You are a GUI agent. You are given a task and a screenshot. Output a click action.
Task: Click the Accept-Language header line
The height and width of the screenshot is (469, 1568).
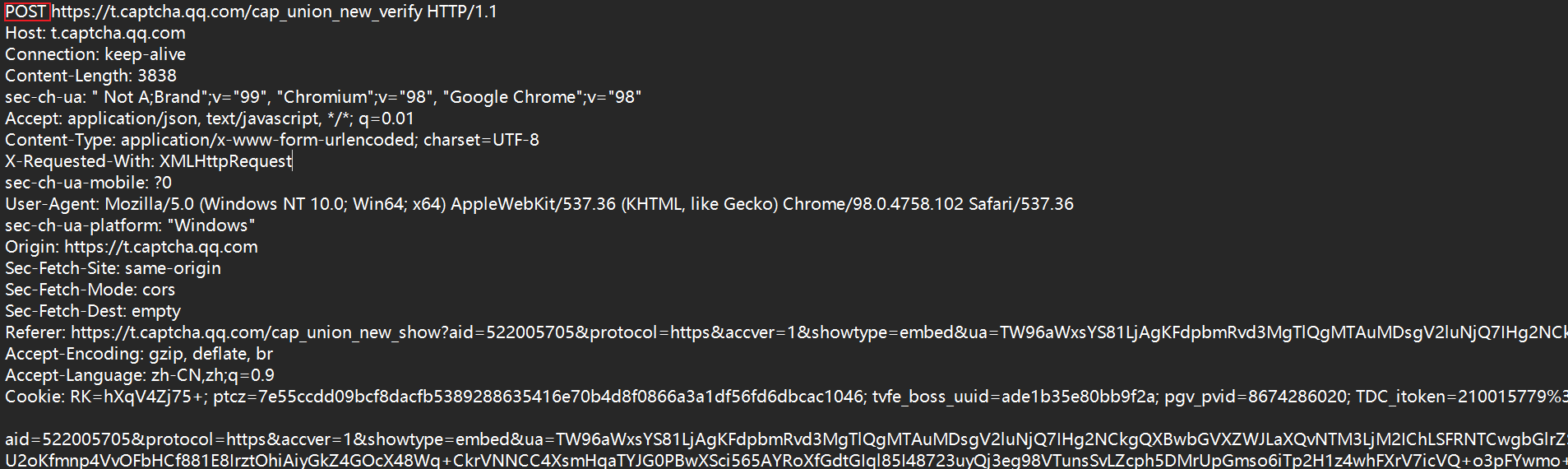coord(139,375)
